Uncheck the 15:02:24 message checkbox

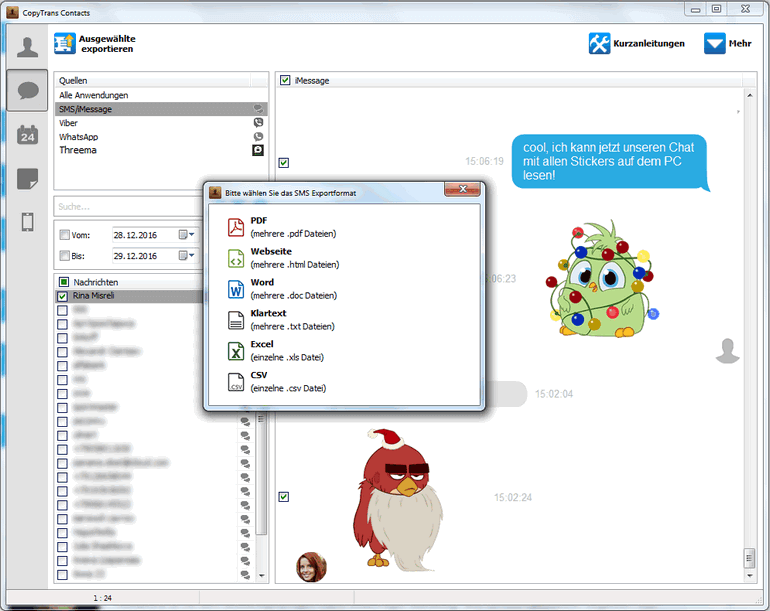point(284,497)
